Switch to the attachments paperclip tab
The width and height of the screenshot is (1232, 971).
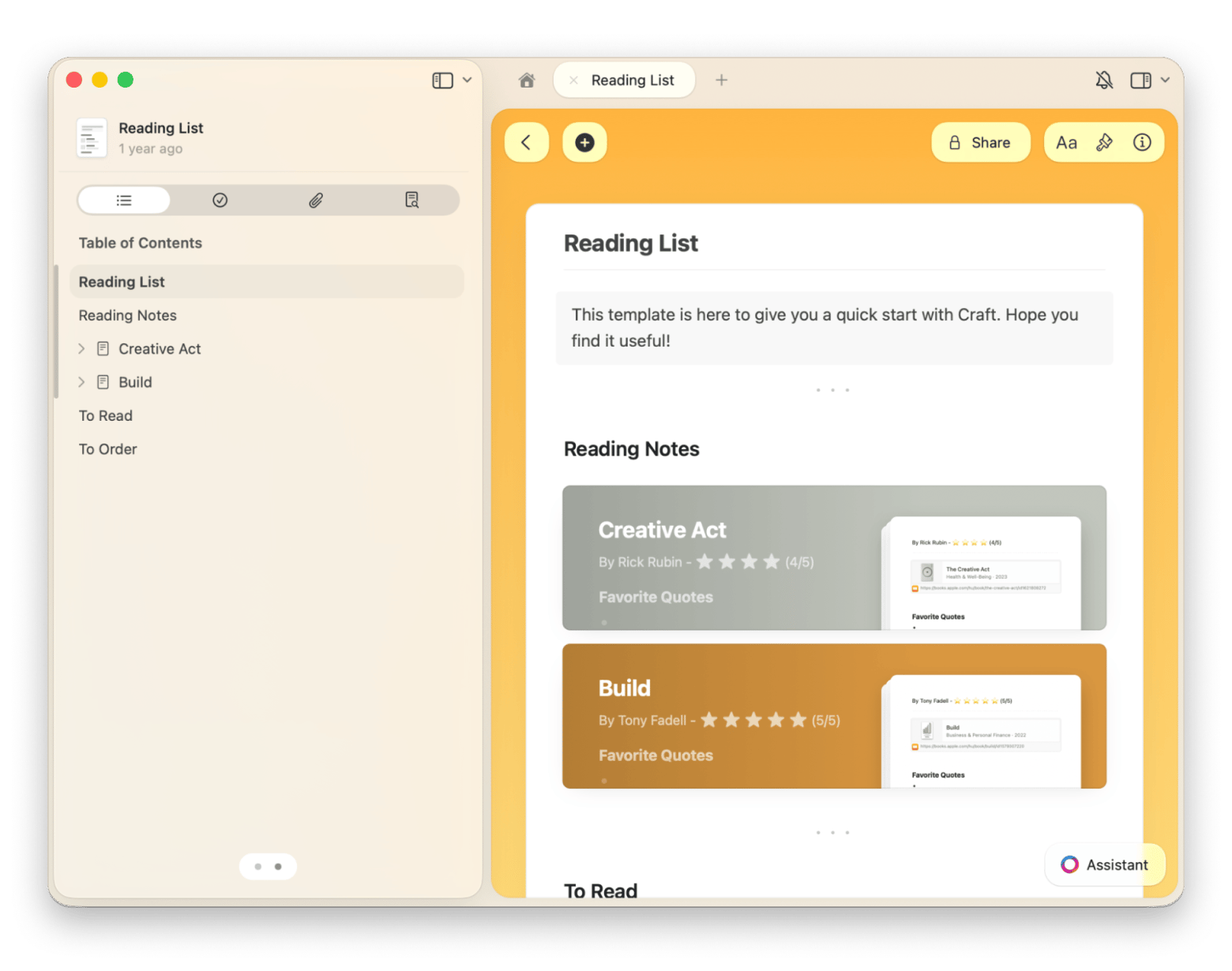pyautogui.click(x=316, y=201)
